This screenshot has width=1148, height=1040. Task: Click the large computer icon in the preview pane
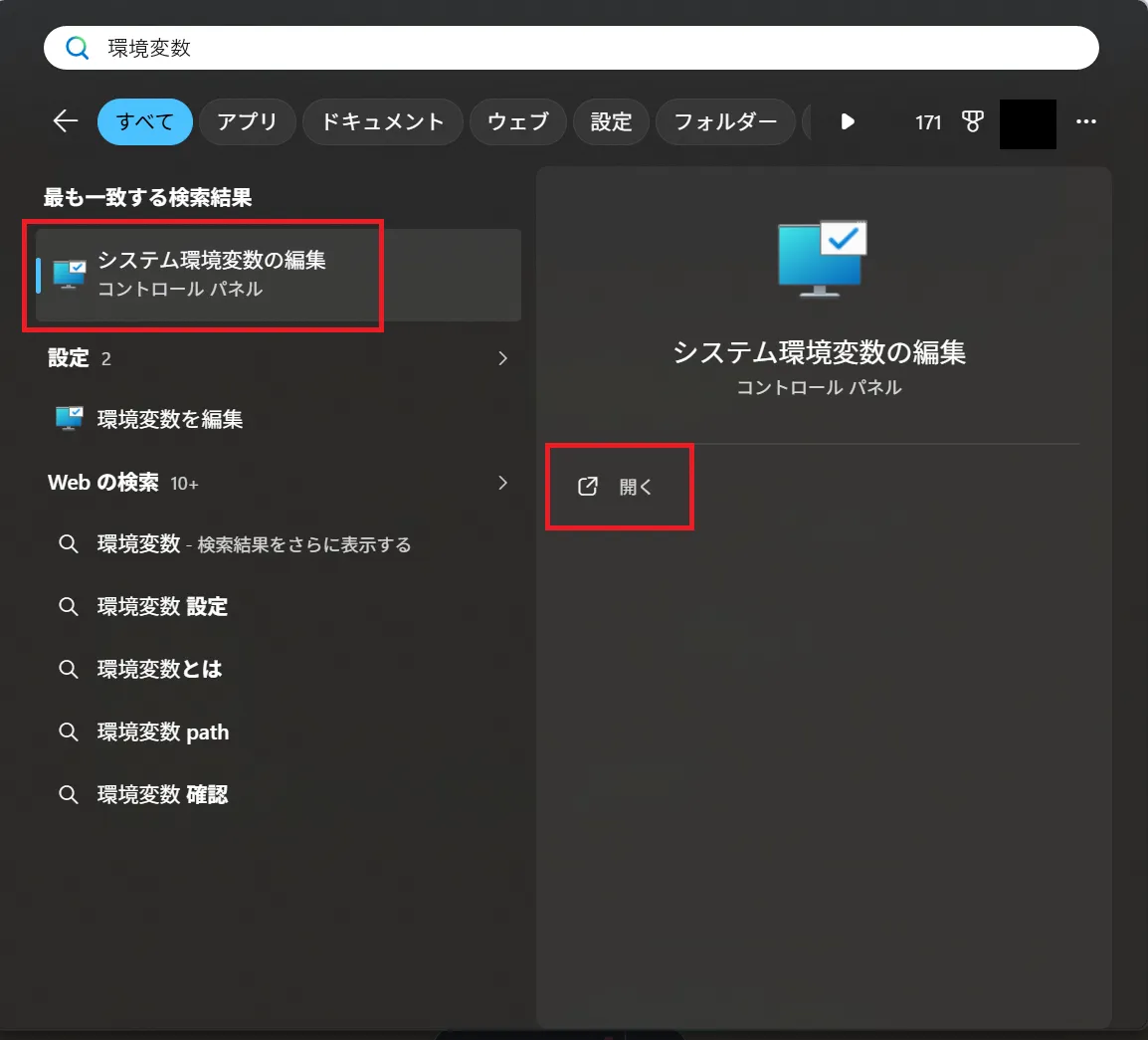pos(818,258)
